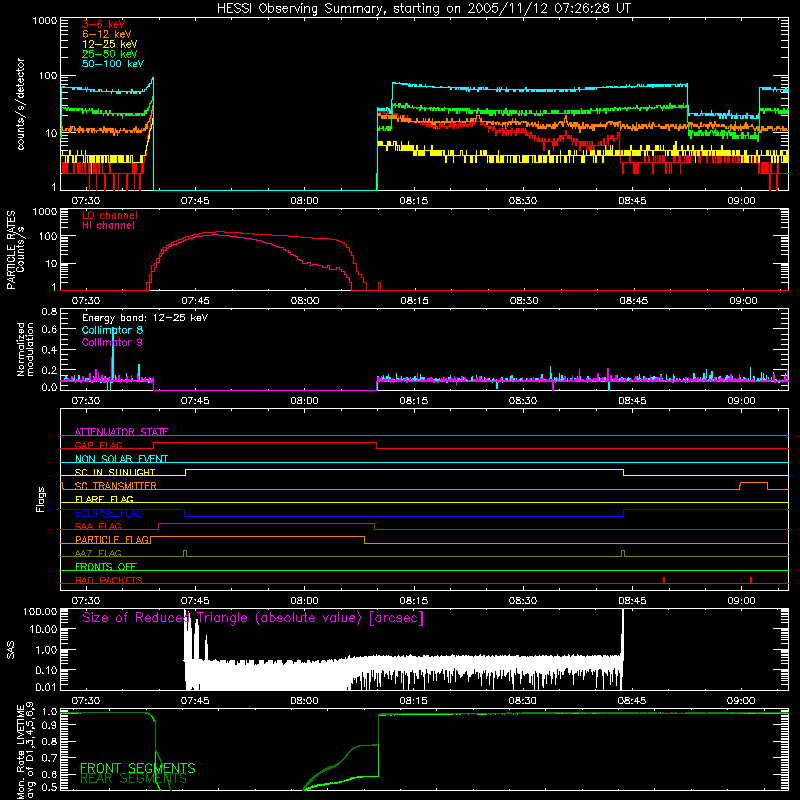Click the LO channel legend entry

(110, 215)
